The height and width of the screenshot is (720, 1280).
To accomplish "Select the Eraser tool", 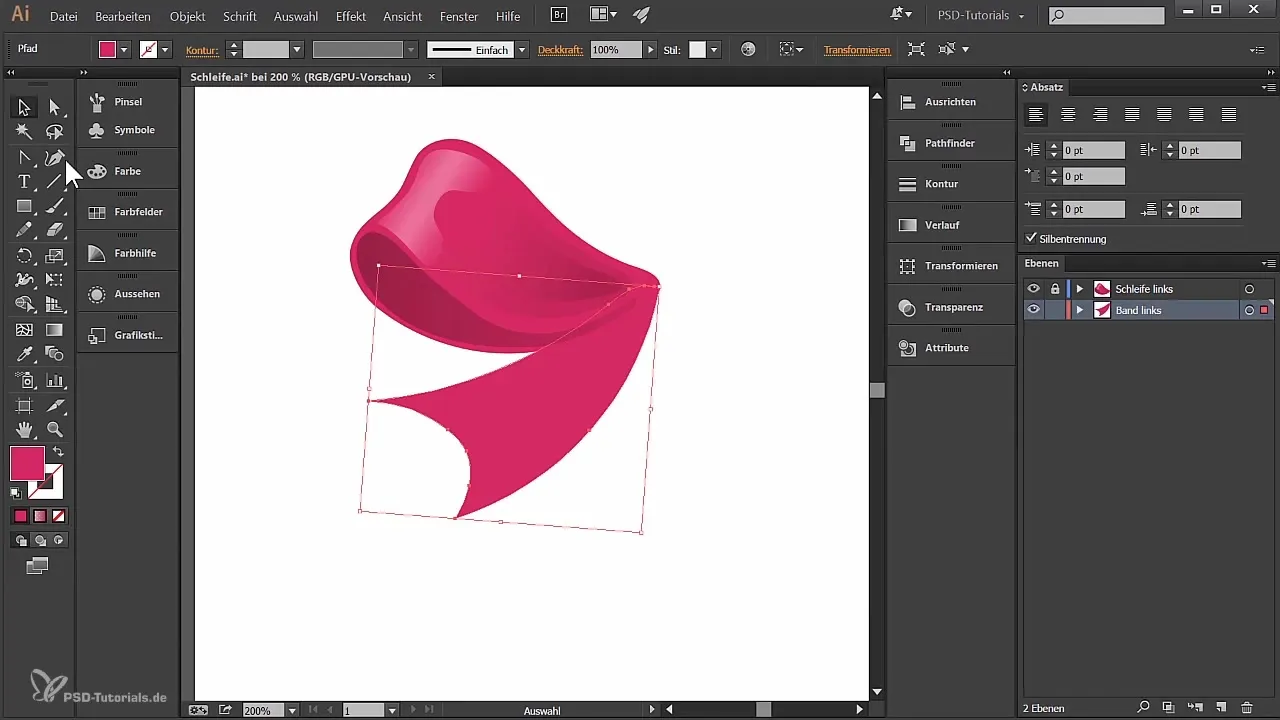I will pyautogui.click(x=55, y=230).
